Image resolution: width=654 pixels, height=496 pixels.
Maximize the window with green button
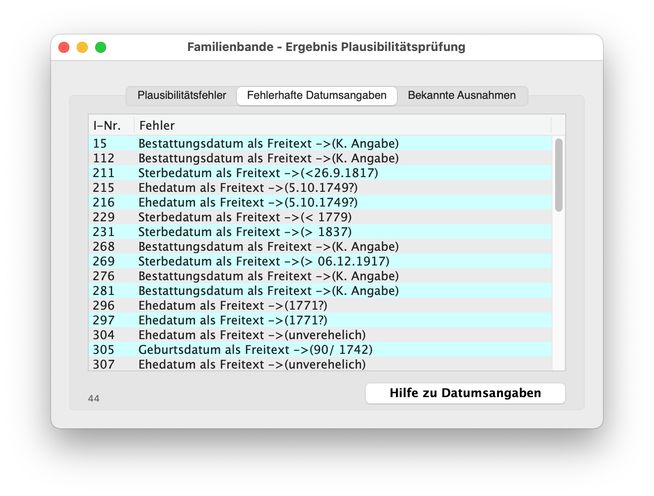[x=100, y=47]
